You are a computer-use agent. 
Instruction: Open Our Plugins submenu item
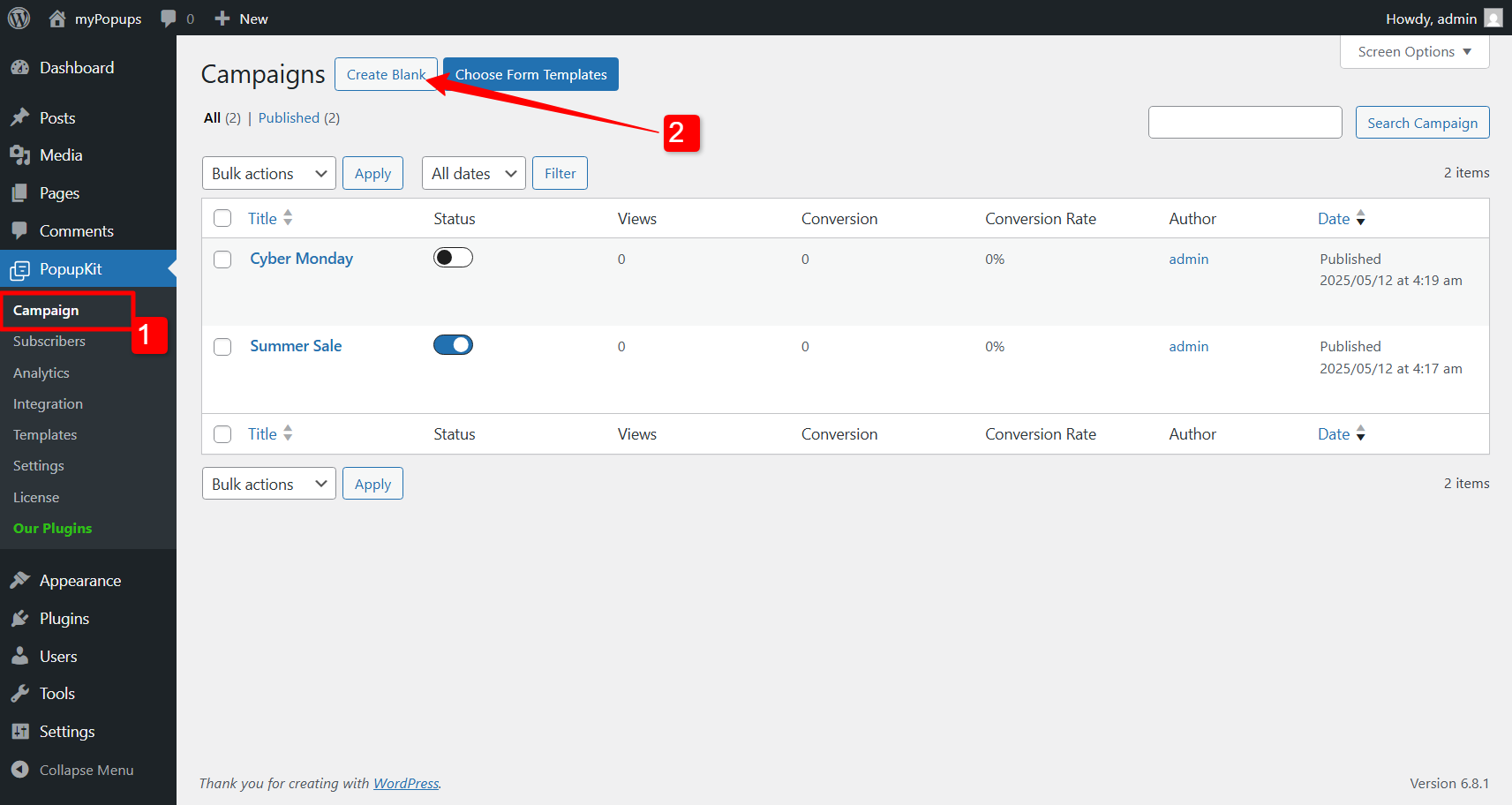pos(53,529)
